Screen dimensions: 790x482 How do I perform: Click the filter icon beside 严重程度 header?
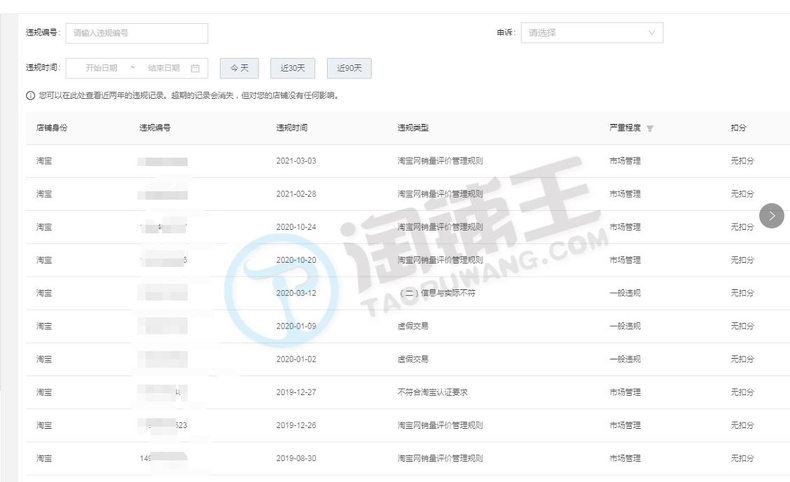click(x=650, y=129)
